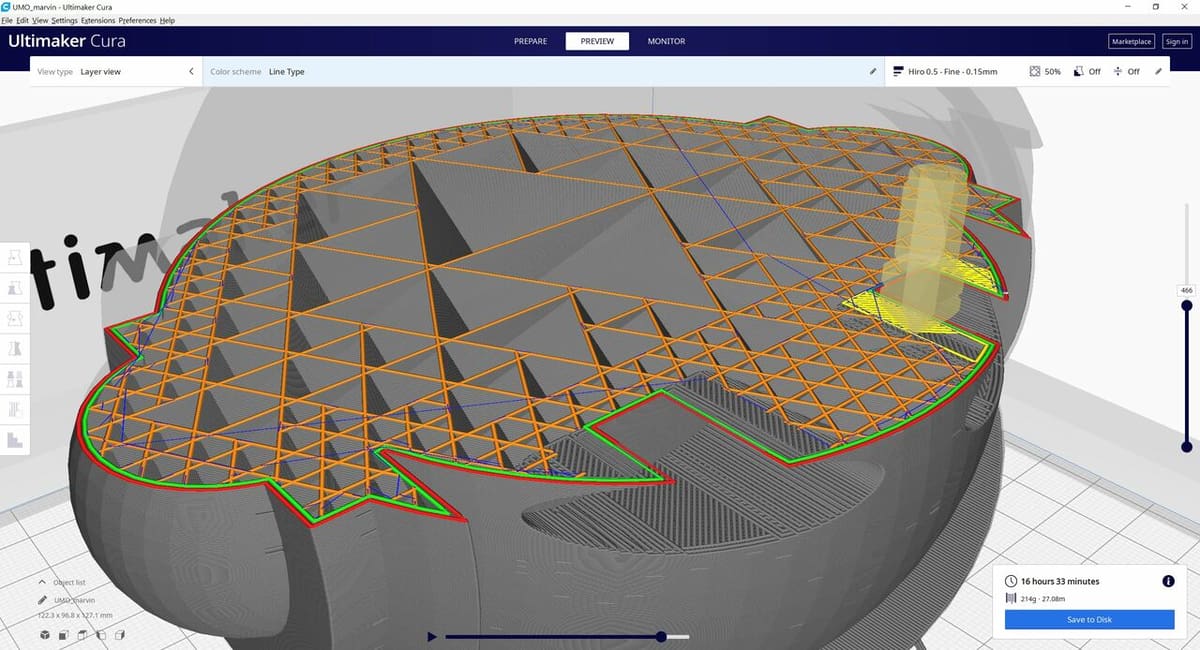The image size is (1200, 650).
Task: Switch camera to right side view icon
Action: click(119, 634)
